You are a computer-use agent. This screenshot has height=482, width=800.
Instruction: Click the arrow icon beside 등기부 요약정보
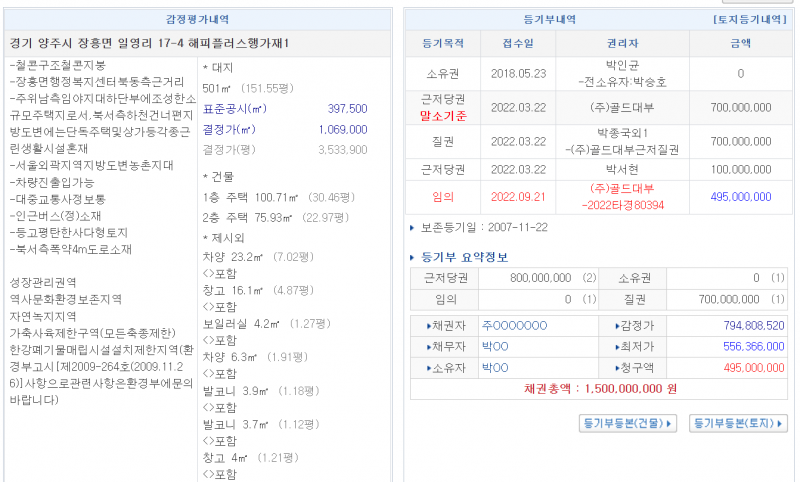click(x=413, y=255)
